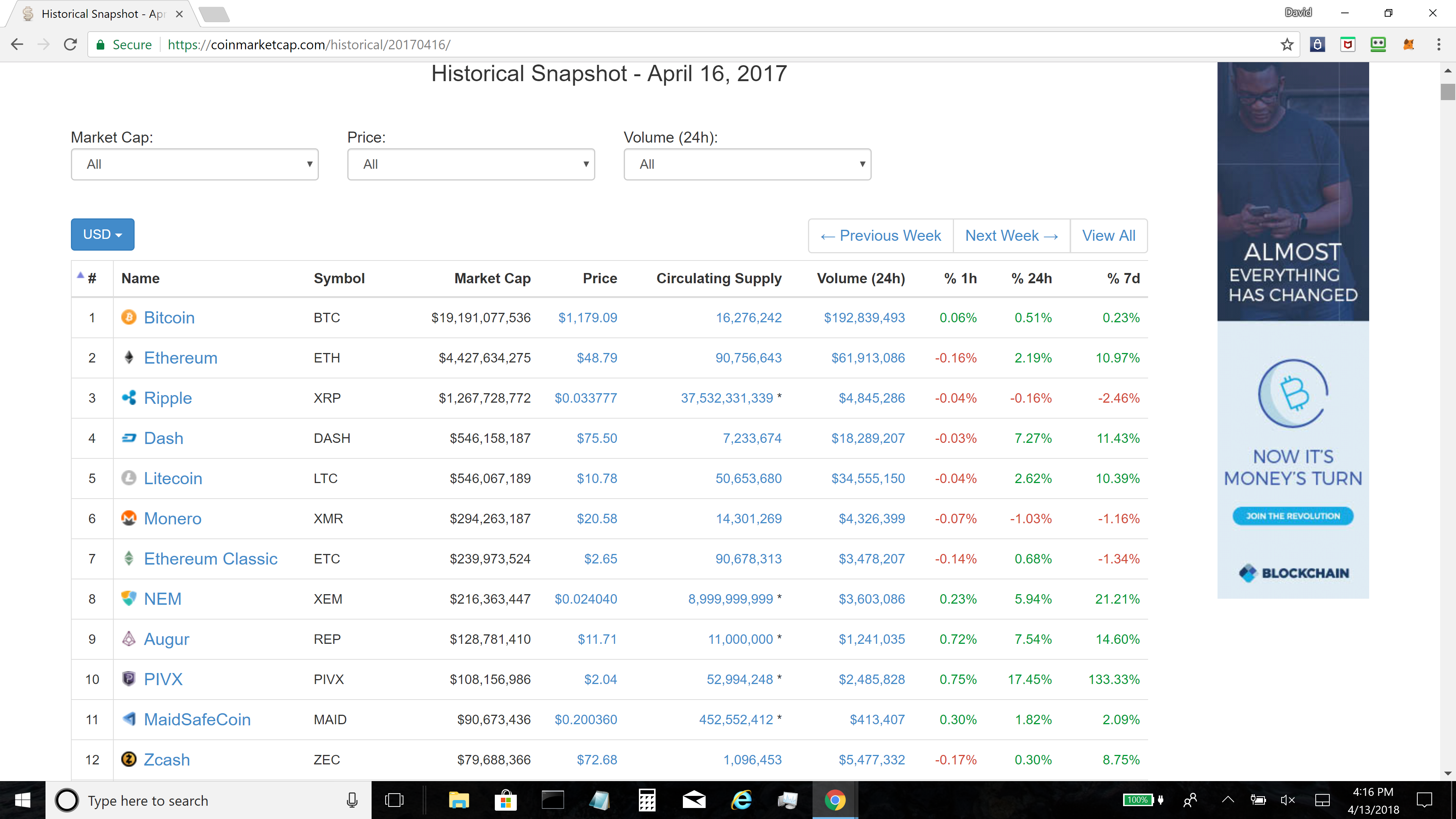1456x819 pixels.
Task: Click the Monero logo icon
Action: click(x=129, y=518)
